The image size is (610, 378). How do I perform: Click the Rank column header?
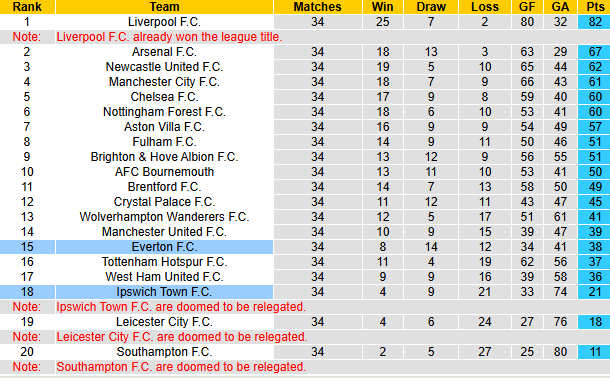27,7
